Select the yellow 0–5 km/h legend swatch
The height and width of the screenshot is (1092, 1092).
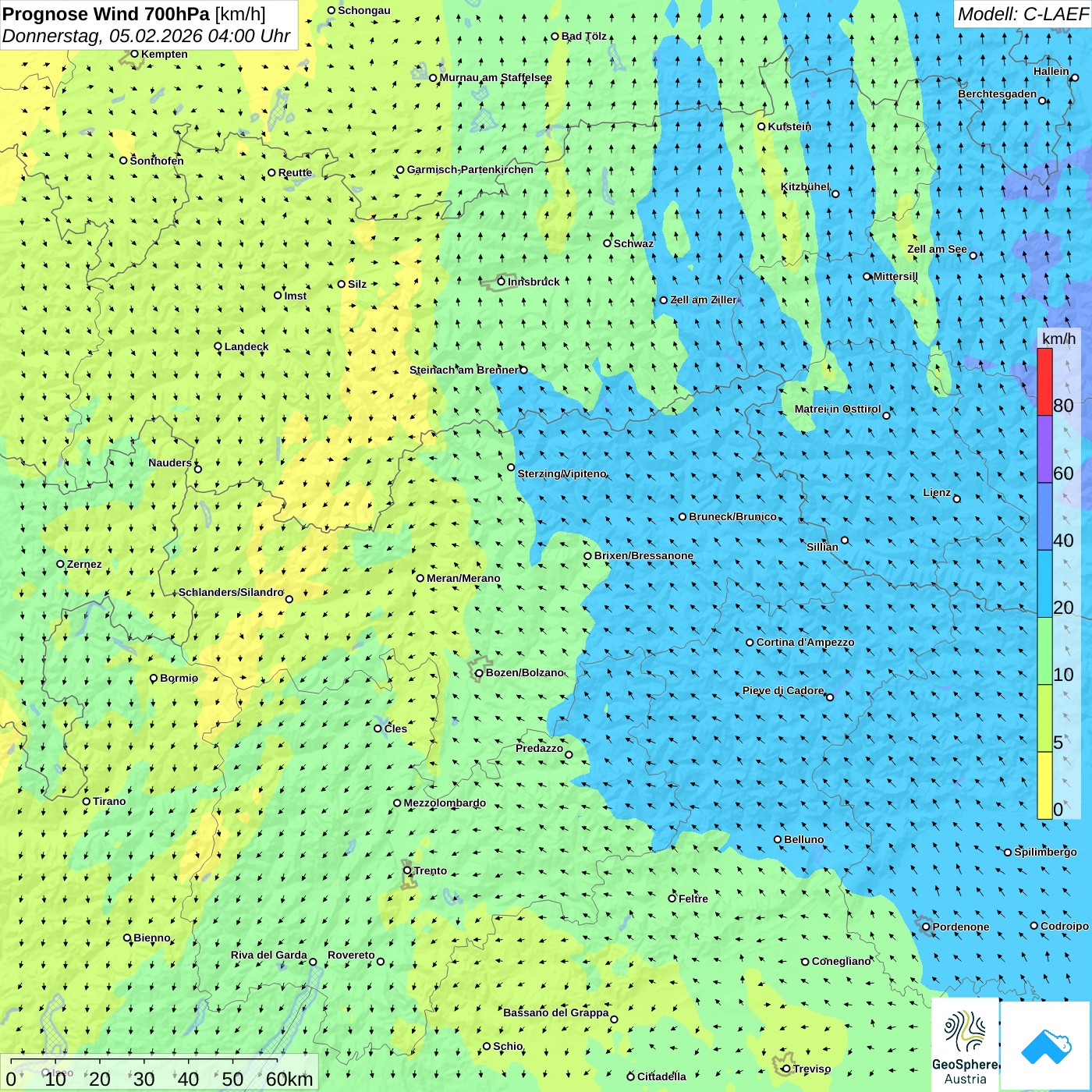(1044, 785)
